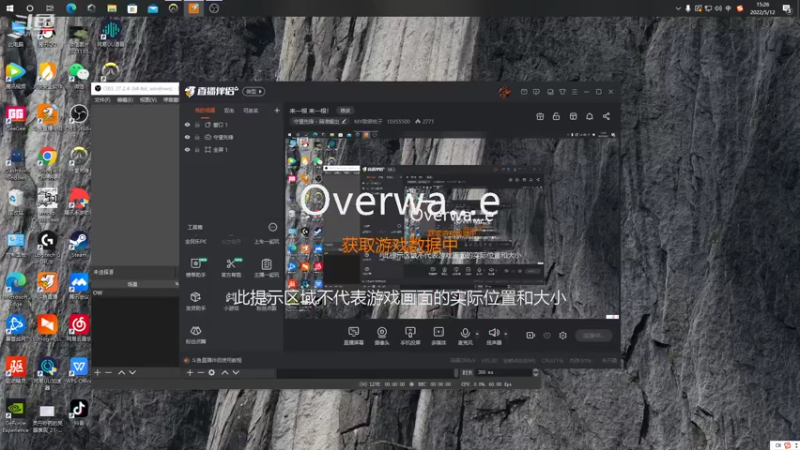Switch to the middle scene tab

coord(229,110)
